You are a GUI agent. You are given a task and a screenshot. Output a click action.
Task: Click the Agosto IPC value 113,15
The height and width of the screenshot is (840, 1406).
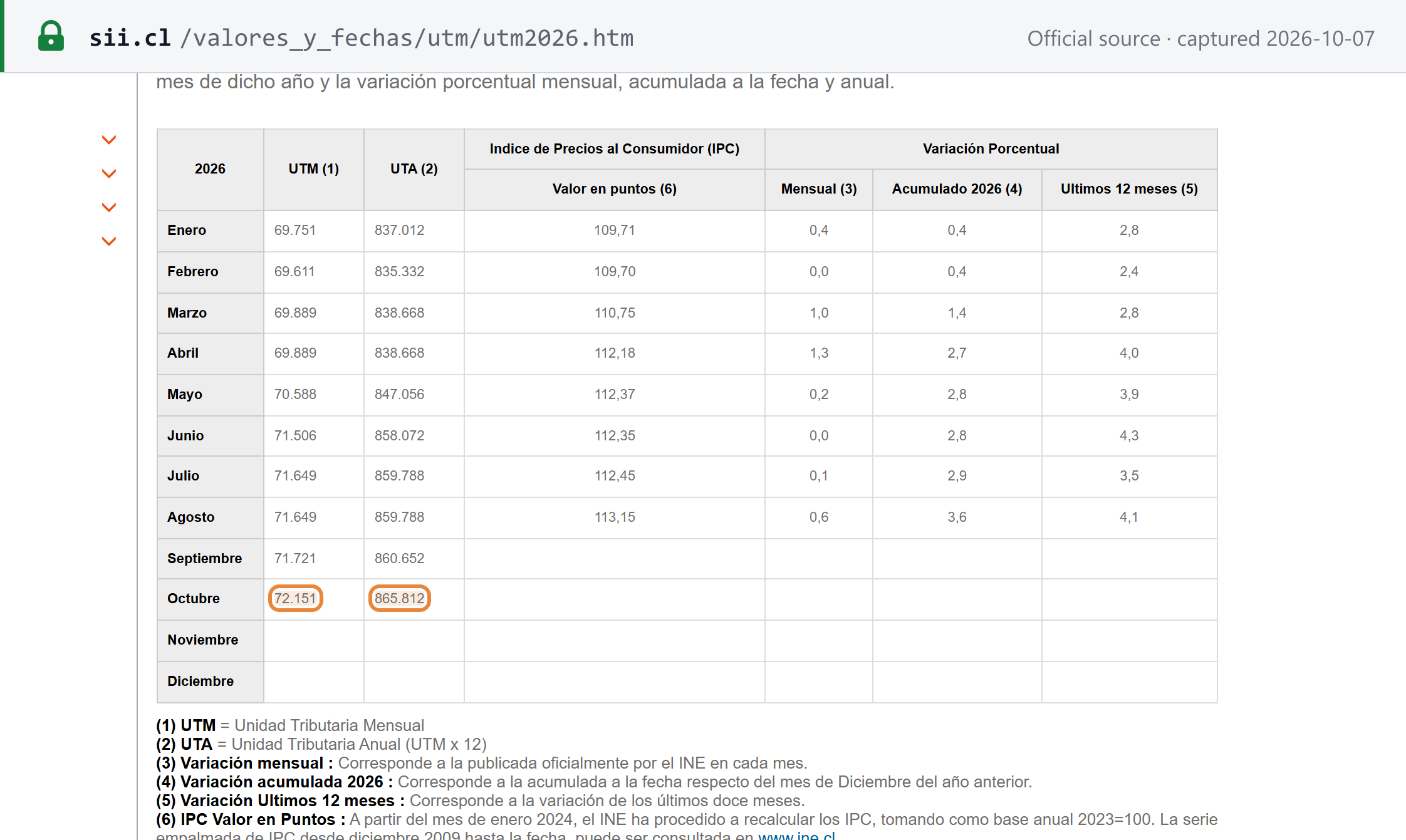click(x=615, y=517)
